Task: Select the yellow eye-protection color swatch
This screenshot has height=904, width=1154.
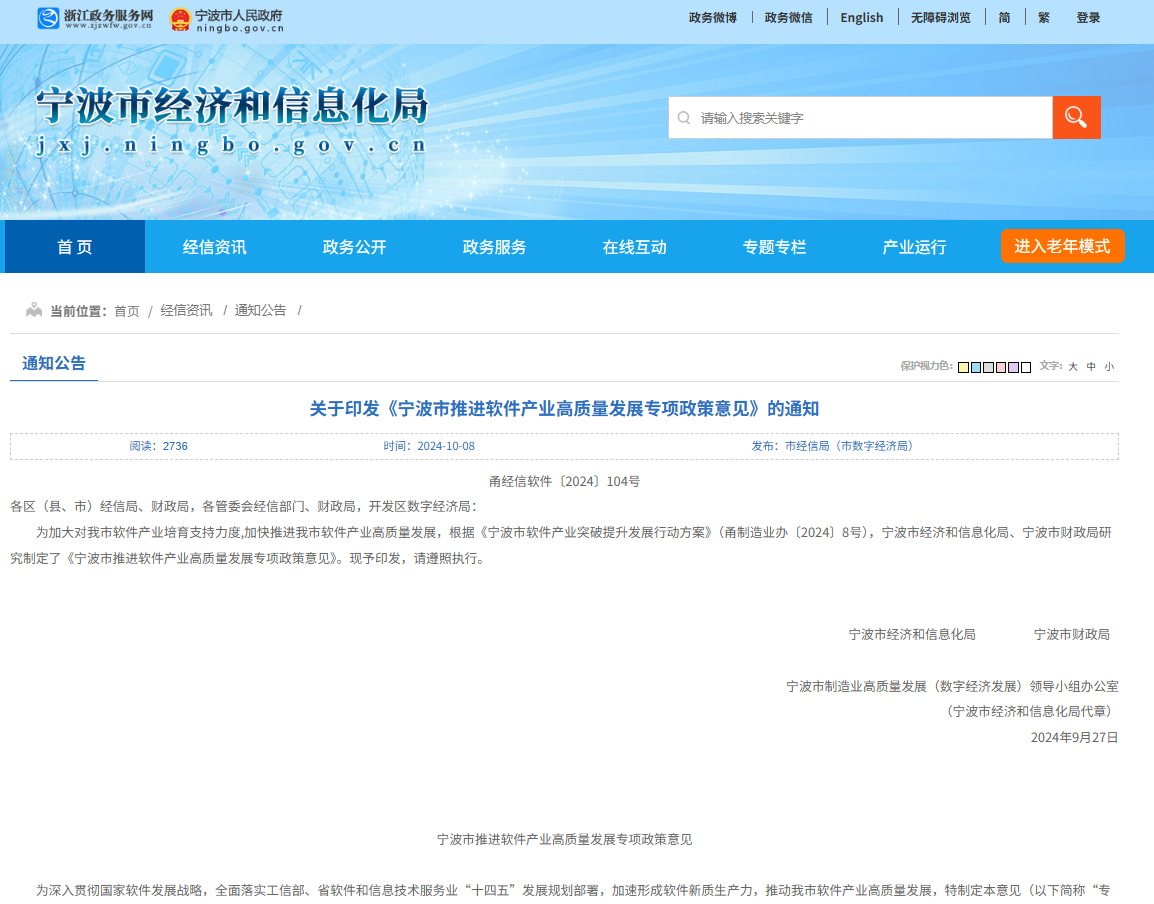Action: [963, 368]
